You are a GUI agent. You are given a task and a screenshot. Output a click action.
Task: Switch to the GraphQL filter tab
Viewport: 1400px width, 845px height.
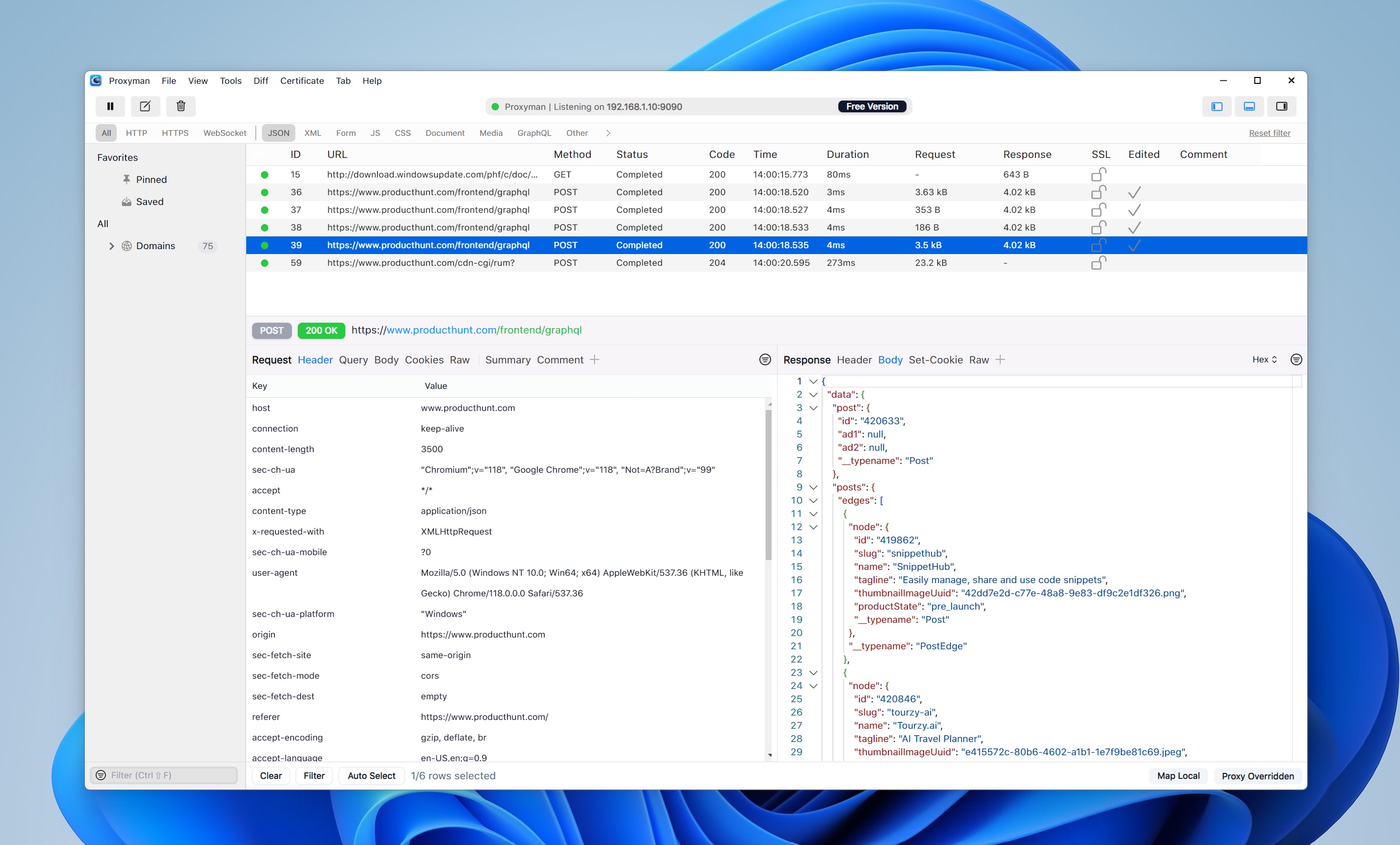(534, 132)
